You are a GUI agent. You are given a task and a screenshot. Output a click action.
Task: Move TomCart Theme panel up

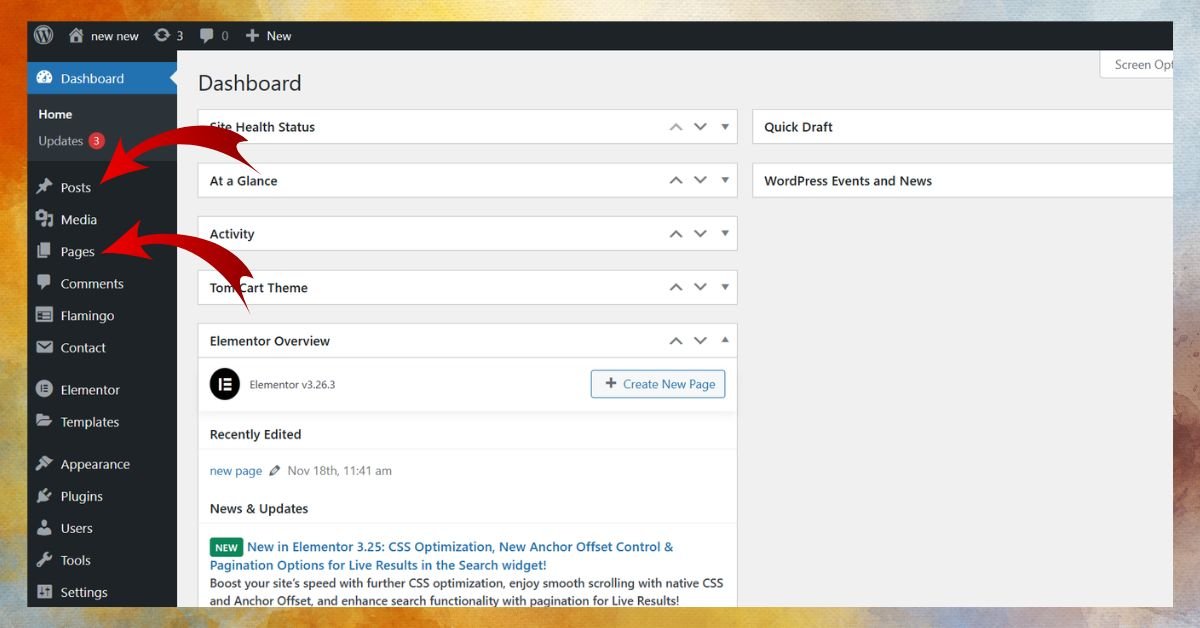pos(676,287)
